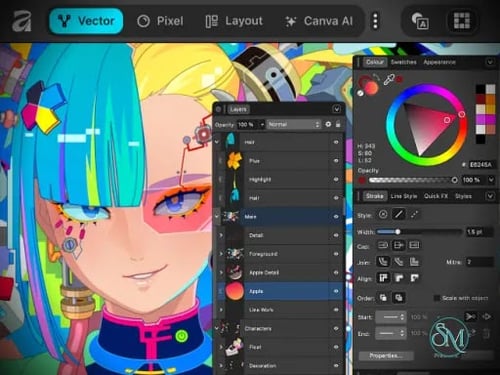The height and width of the screenshot is (375, 500).
Task: Click the Properties... button
Action: pos(386,356)
